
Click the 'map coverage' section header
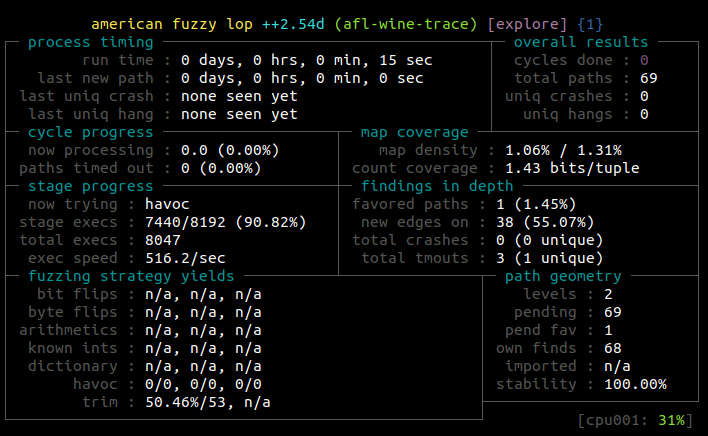(x=415, y=132)
